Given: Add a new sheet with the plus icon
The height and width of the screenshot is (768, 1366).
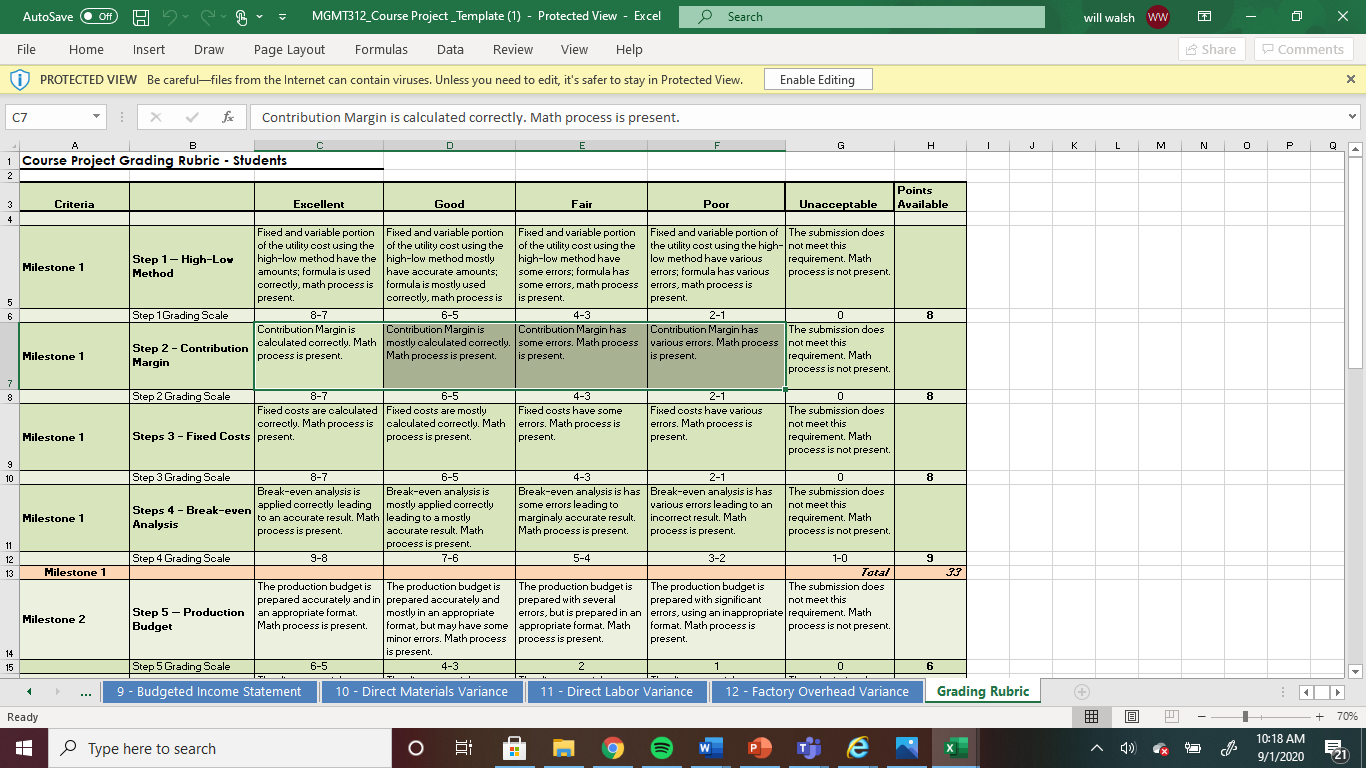Looking at the screenshot, I should [1082, 691].
